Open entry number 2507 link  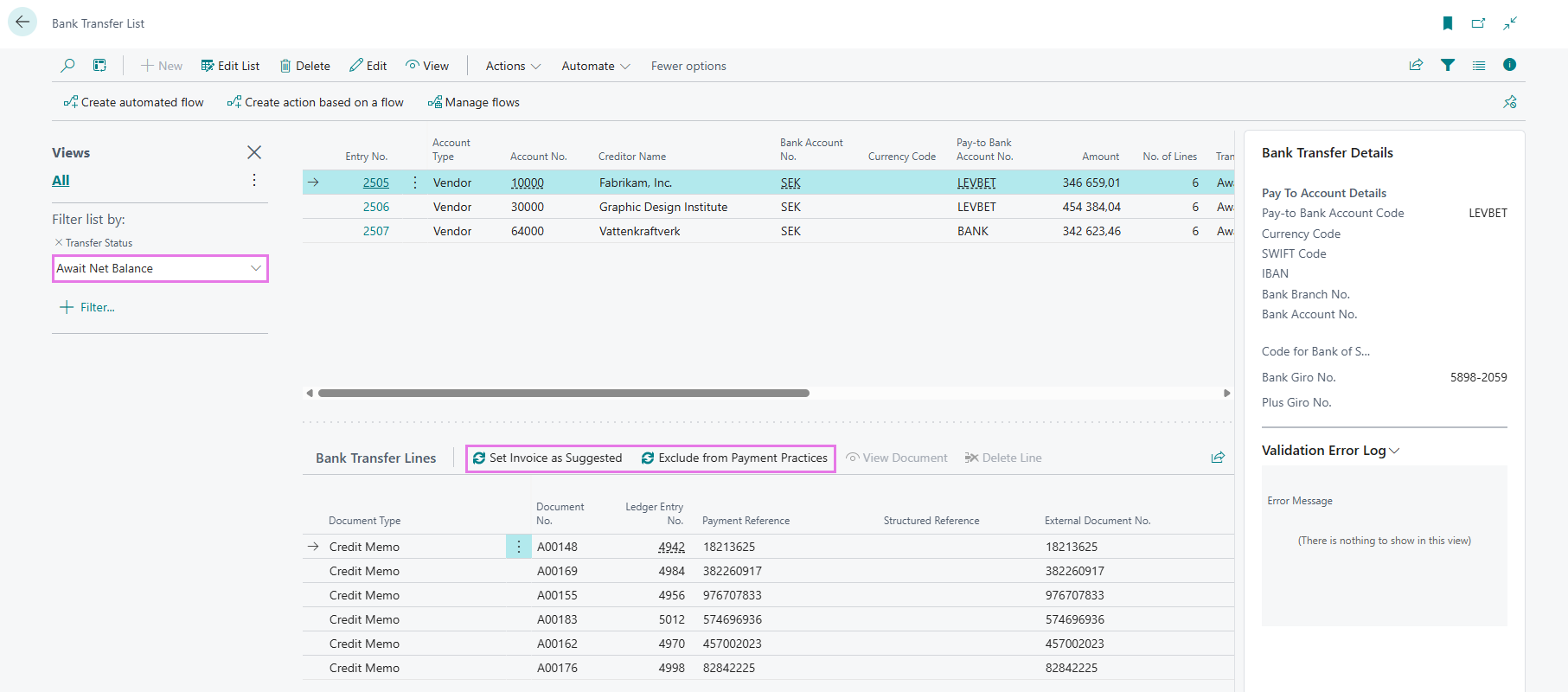click(x=376, y=231)
